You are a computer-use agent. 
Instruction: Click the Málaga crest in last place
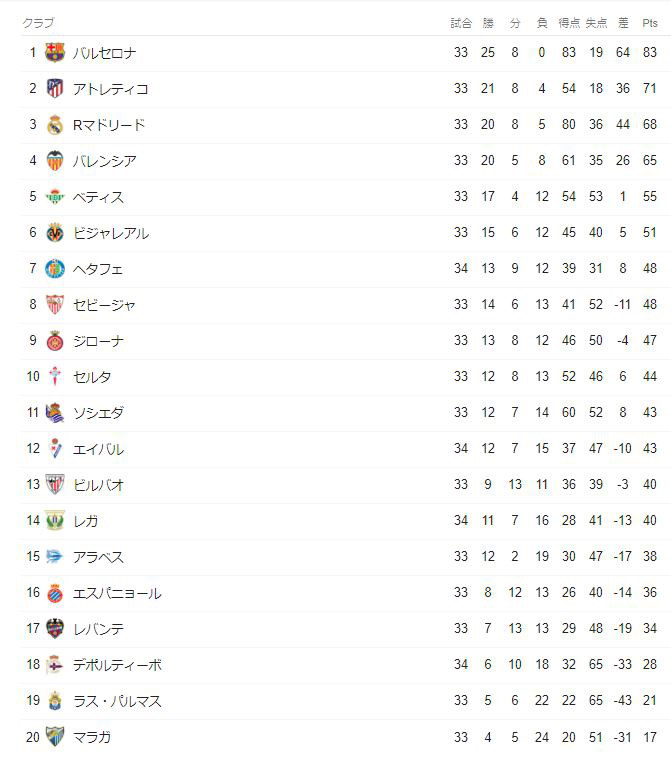(x=55, y=737)
